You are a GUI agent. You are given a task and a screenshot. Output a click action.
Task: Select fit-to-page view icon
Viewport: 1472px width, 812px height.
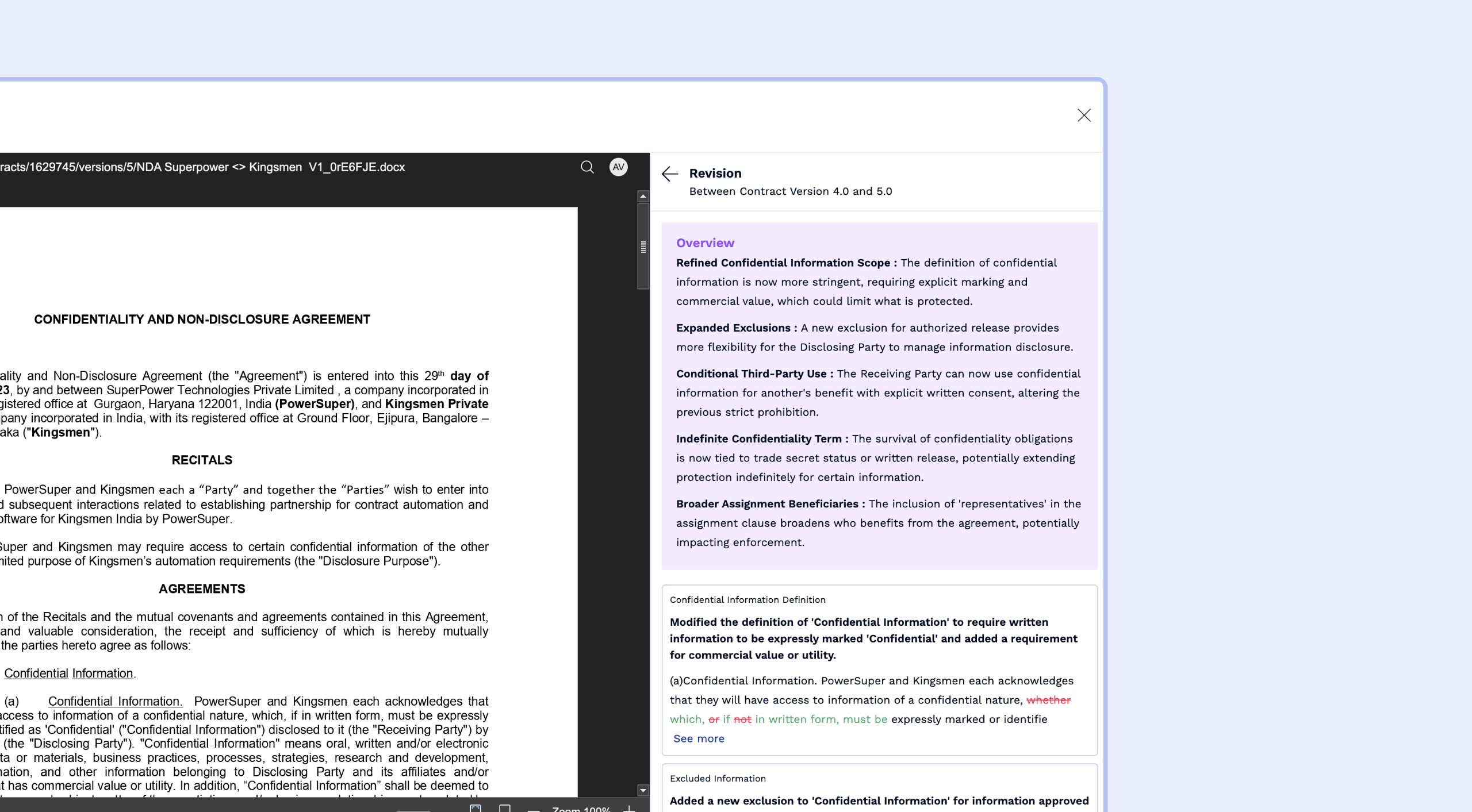coord(476,809)
